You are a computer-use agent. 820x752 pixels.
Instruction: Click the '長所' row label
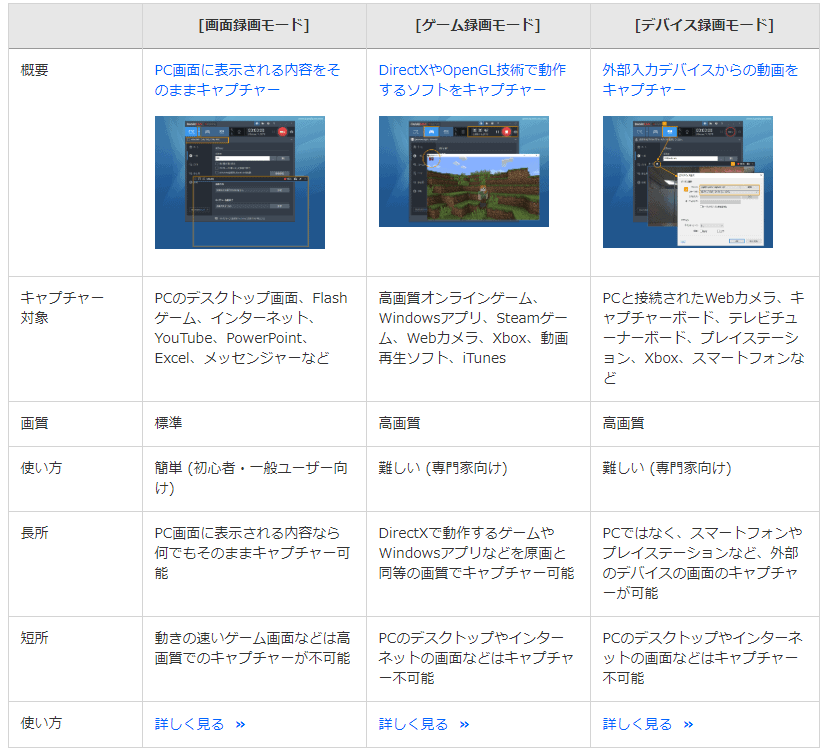point(34,533)
